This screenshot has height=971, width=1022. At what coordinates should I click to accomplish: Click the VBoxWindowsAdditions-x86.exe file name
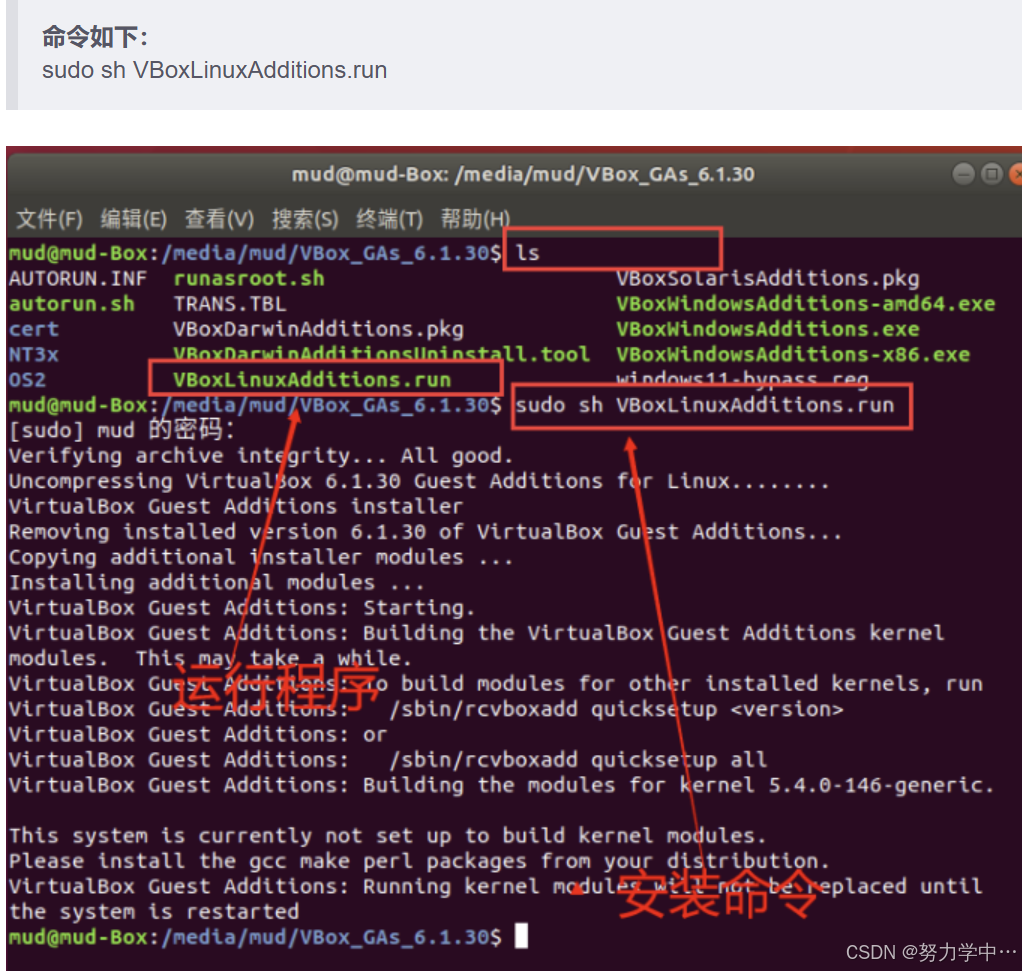pos(793,355)
